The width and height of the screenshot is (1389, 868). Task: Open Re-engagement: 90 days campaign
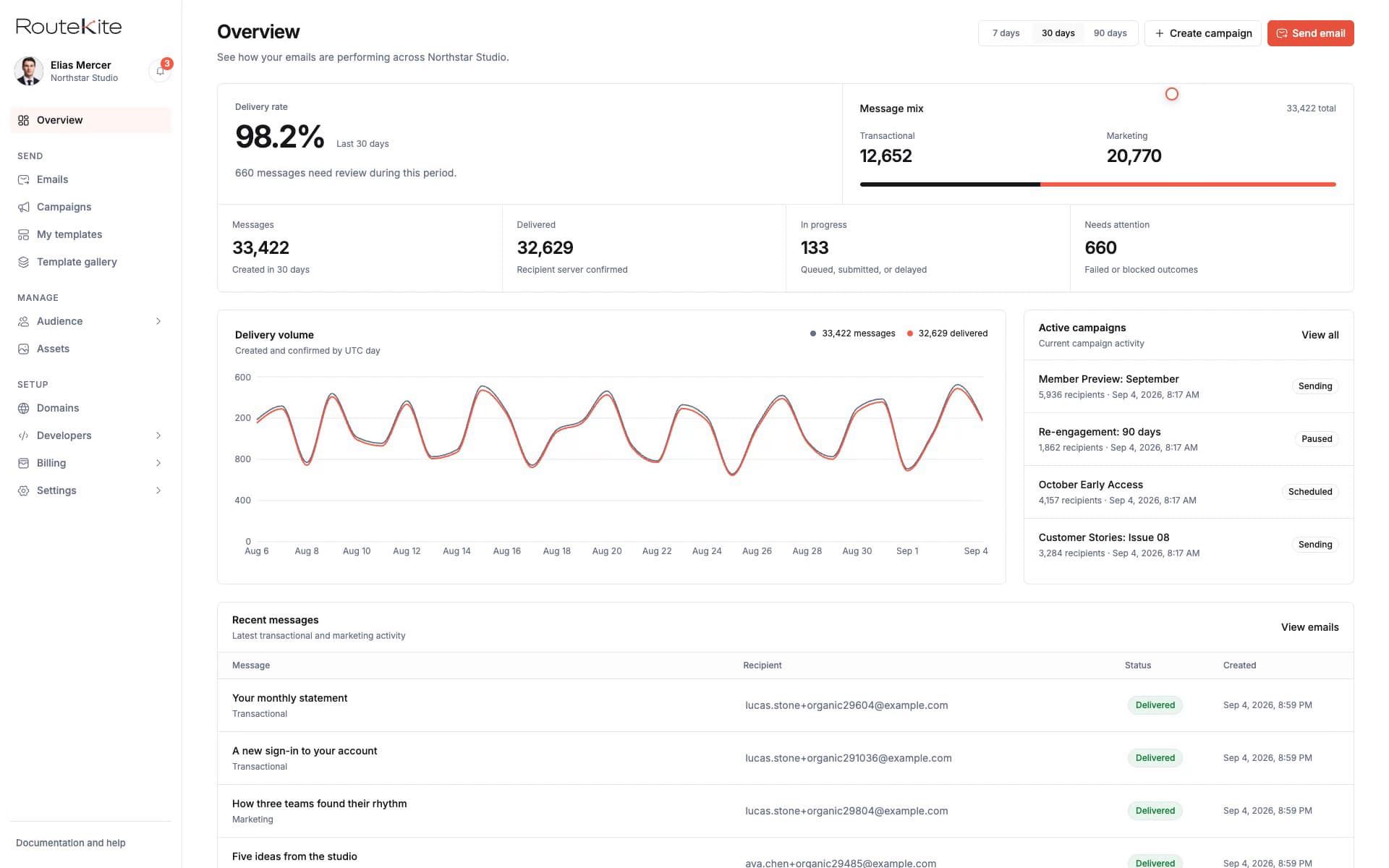pos(1189,439)
